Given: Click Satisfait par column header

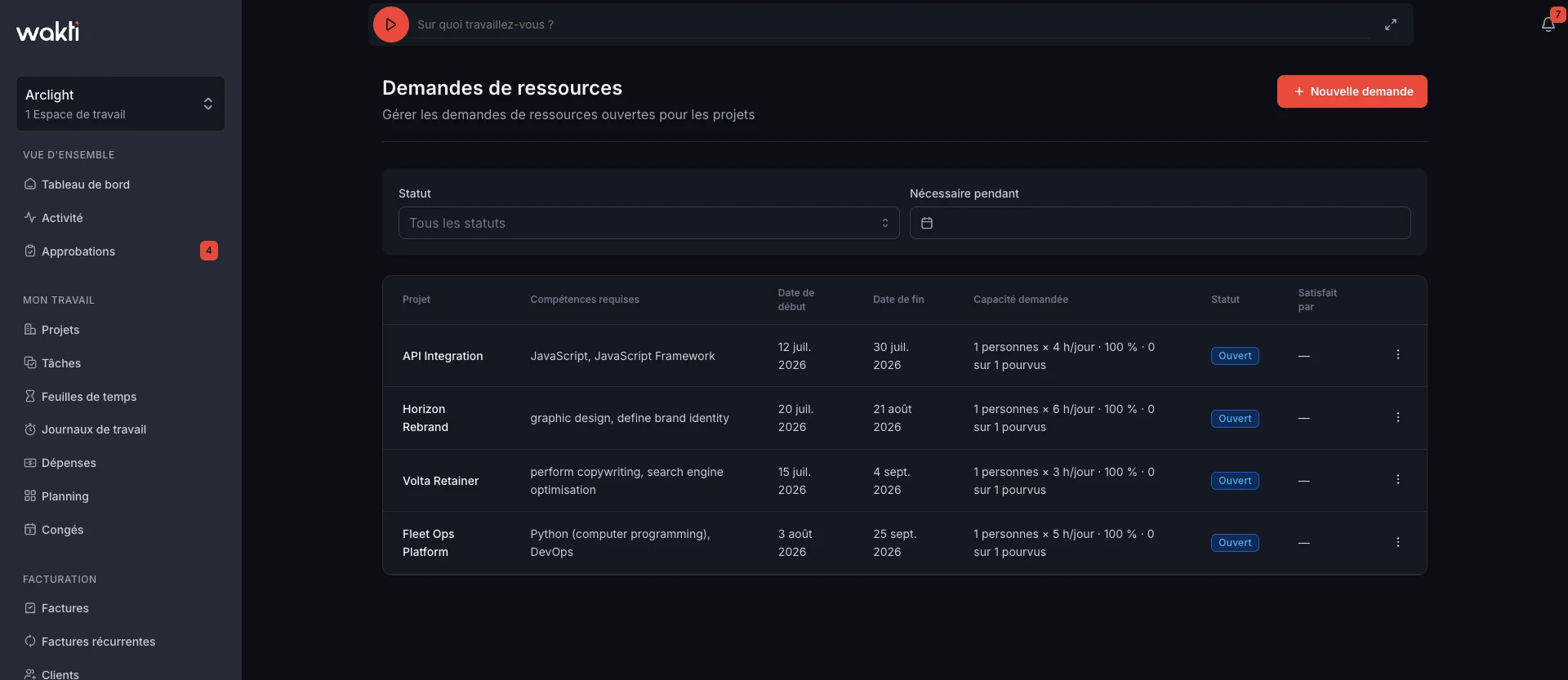Looking at the screenshot, I should coord(1317,300).
